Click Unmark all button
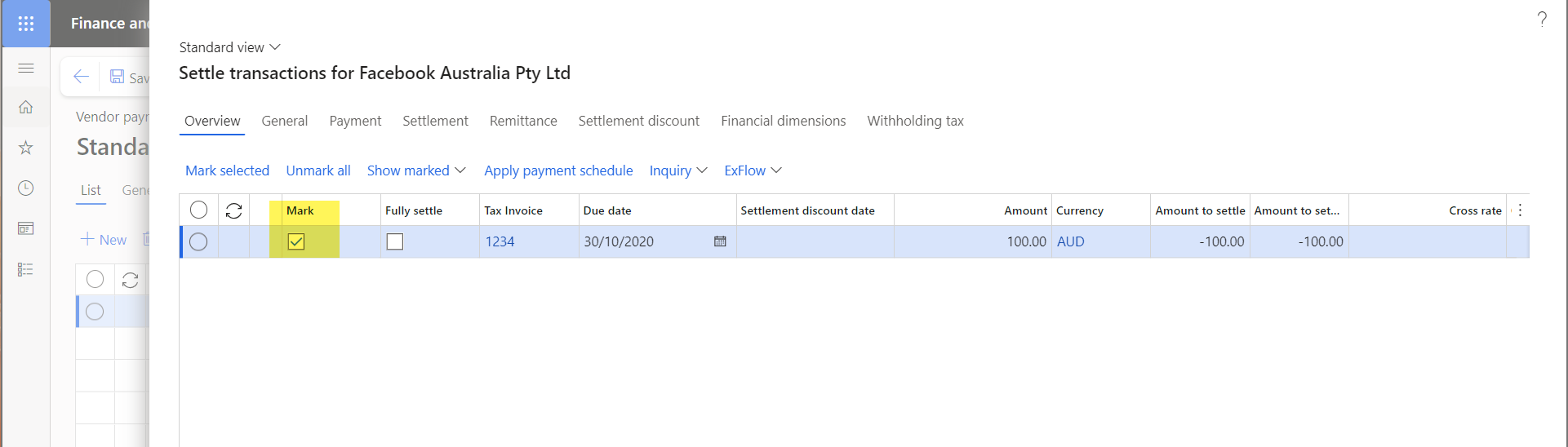1568x447 pixels. 318,170
